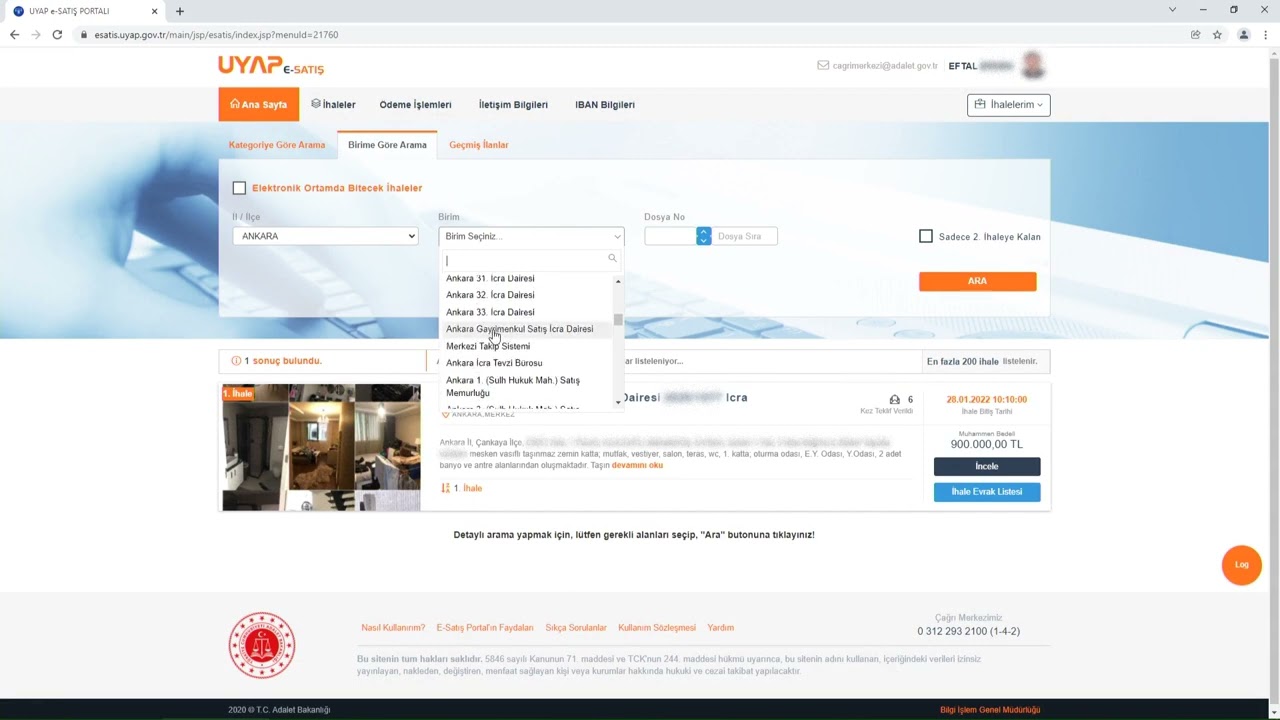Click the email envelope icon in header
The width and height of the screenshot is (1280, 720).
coord(823,66)
